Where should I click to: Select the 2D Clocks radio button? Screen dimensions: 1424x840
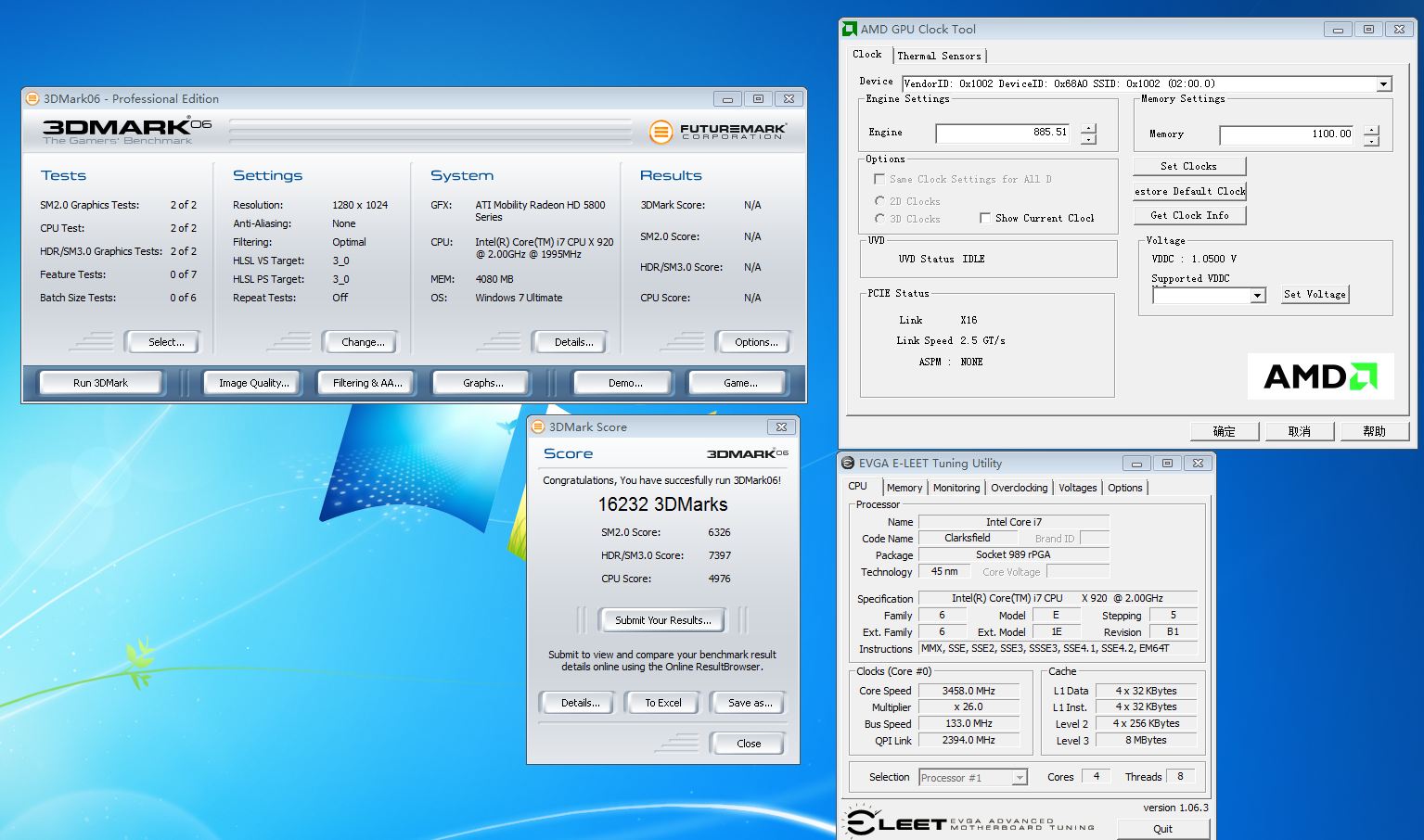tap(879, 200)
